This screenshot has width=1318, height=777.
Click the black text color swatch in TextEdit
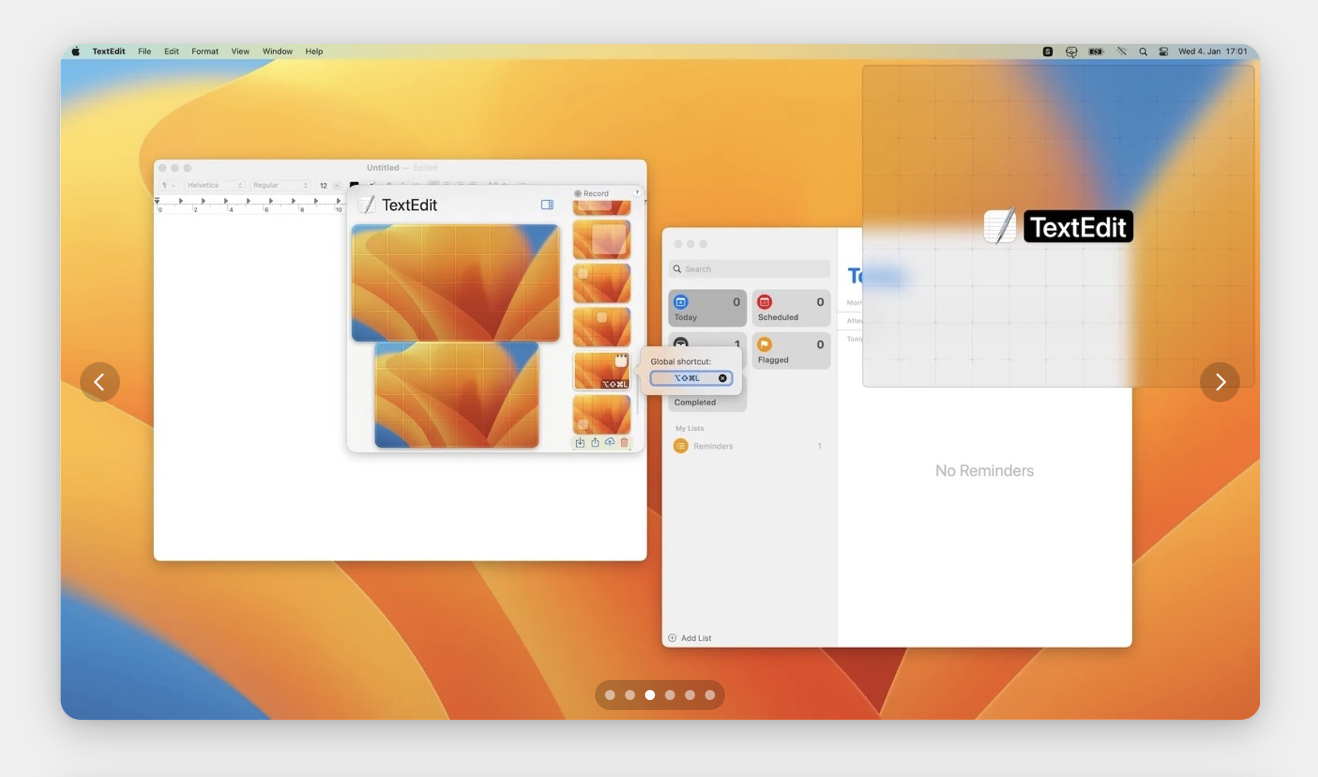click(x=353, y=185)
